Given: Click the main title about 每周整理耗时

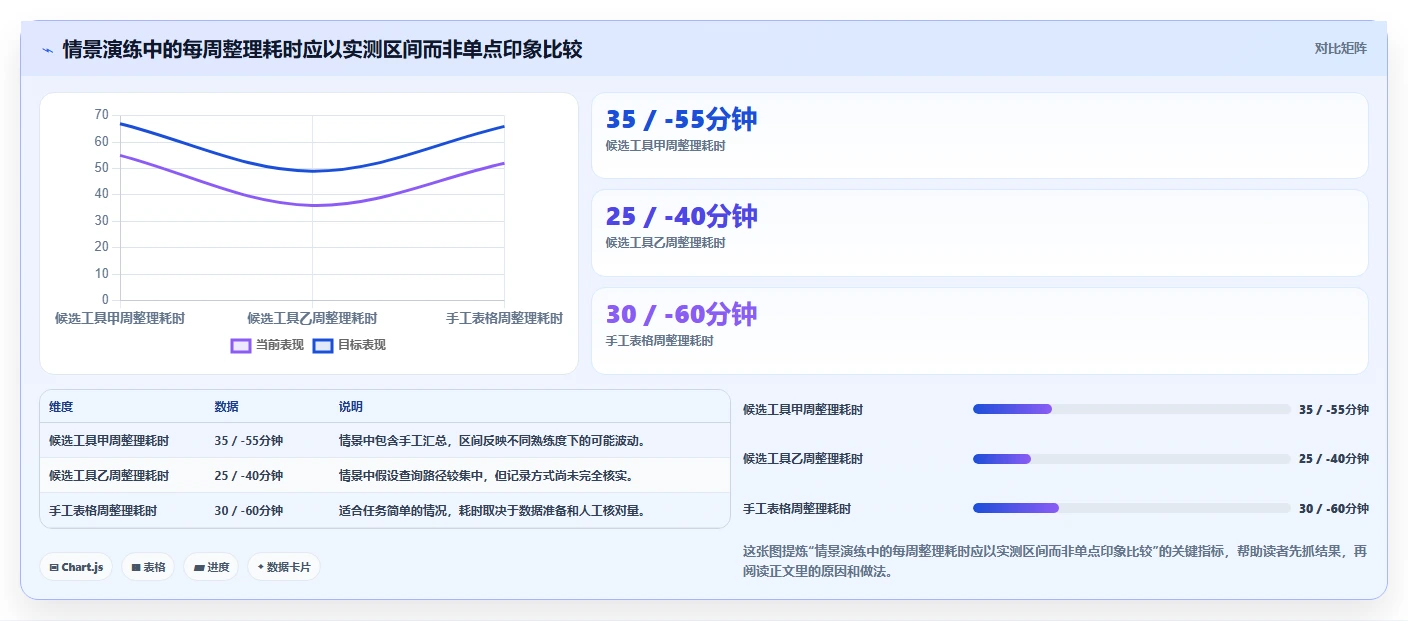Looking at the screenshot, I should coord(322,49).
